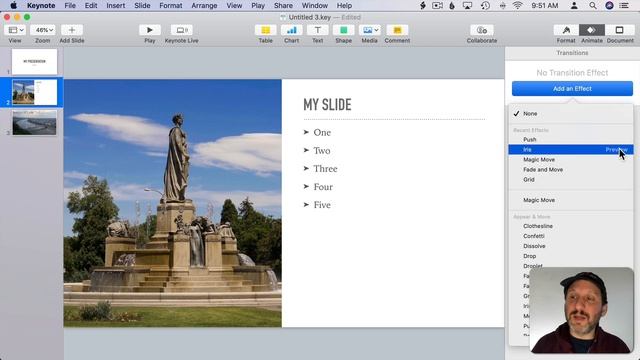Open the File menu
The height and width of the screenshot is (360, 640).
(x=70, y=6)
